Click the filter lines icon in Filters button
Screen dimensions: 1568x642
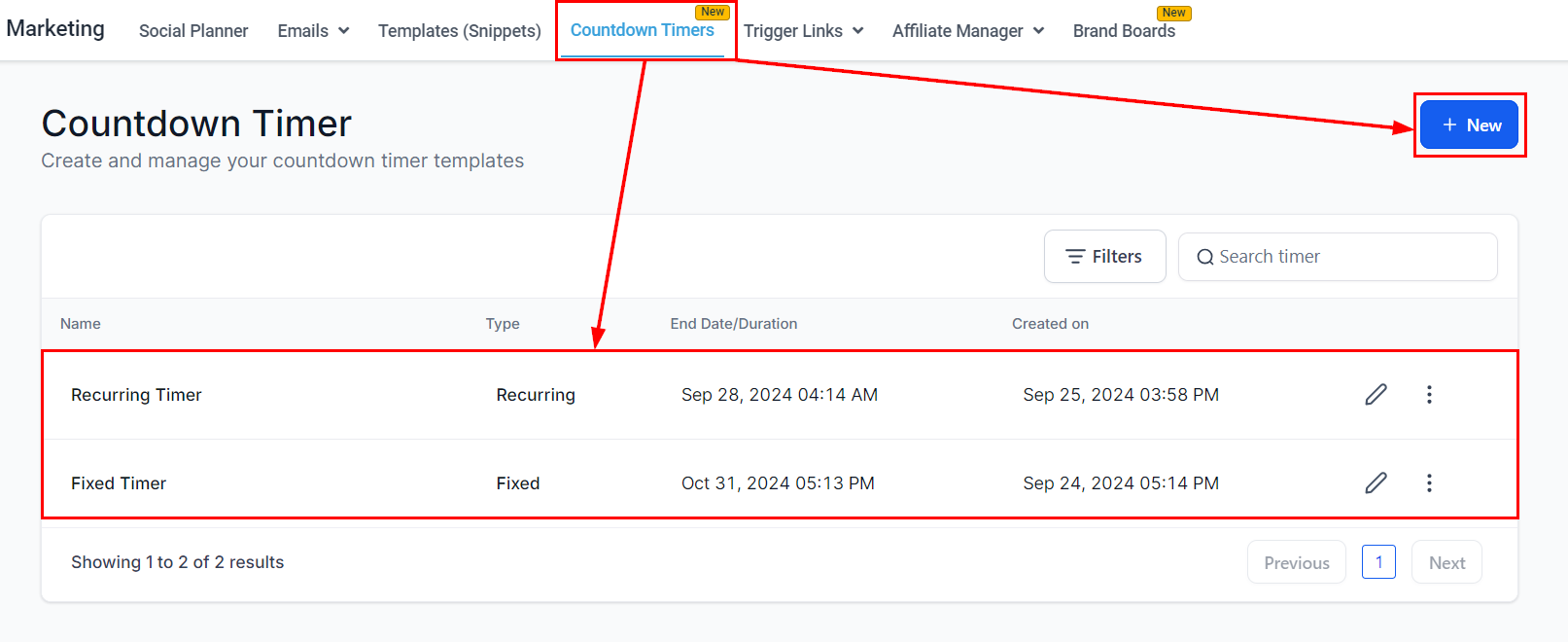tap(1075, 257)
